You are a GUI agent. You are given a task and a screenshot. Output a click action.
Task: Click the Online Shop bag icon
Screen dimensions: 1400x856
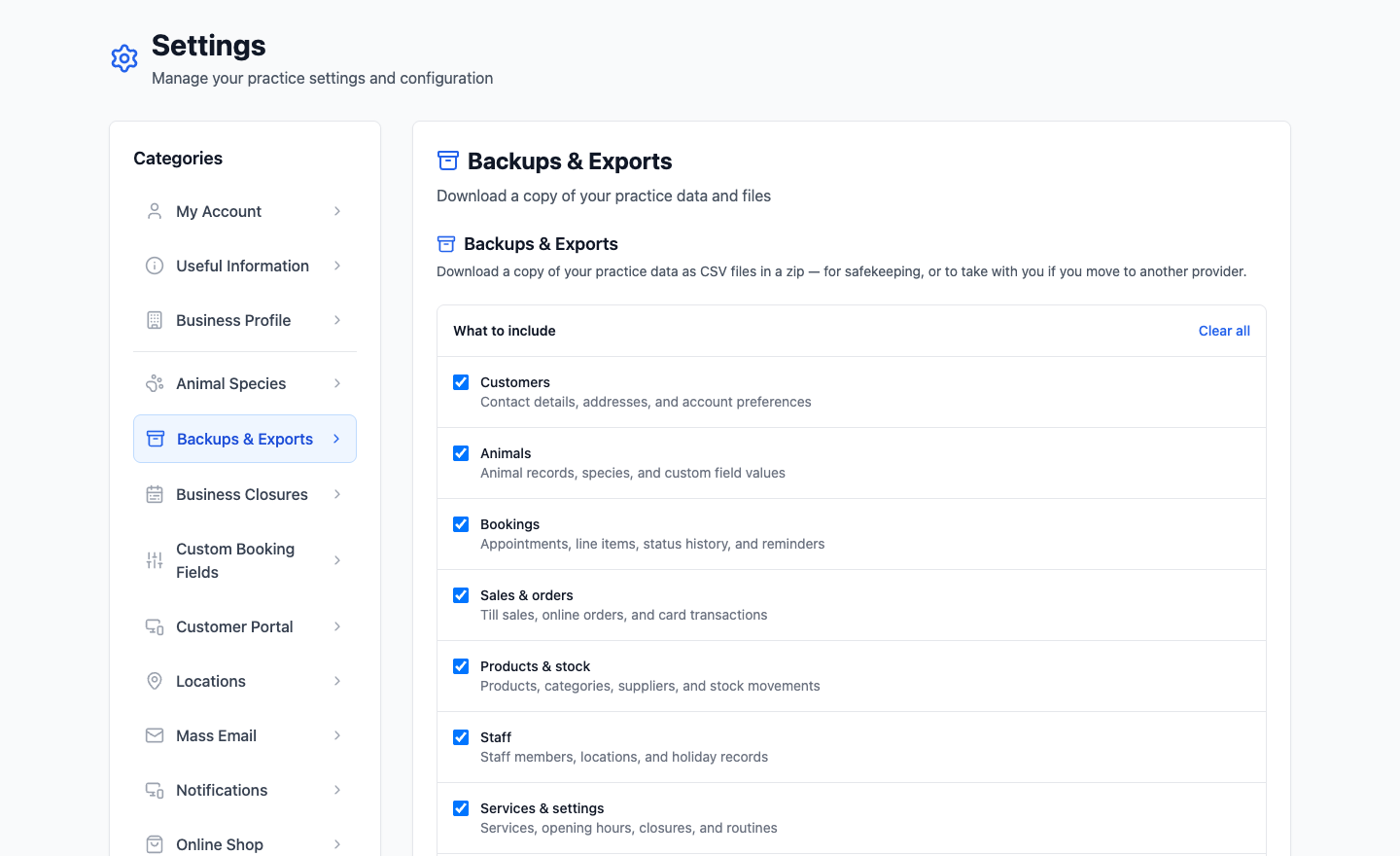(155, 844)
